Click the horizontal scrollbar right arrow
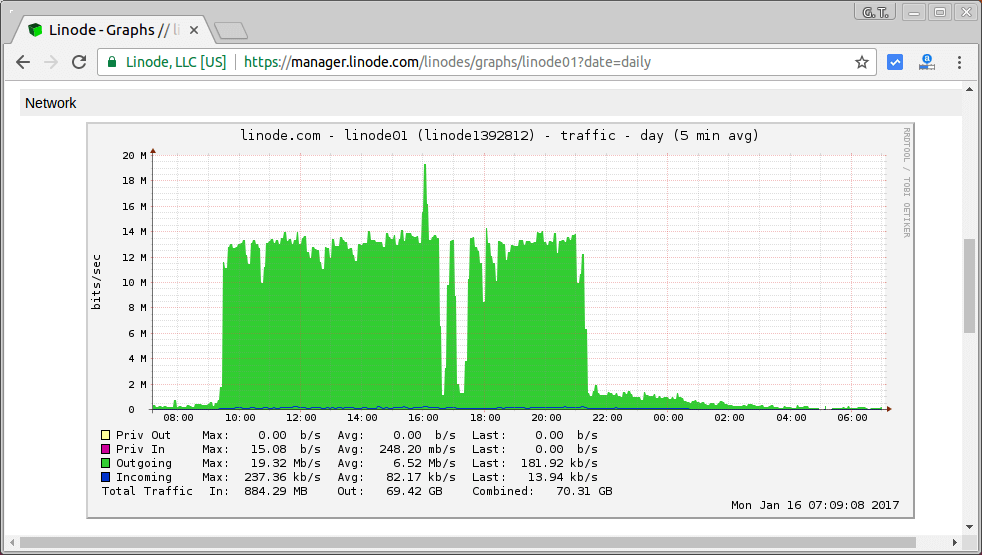 point(955,543)
